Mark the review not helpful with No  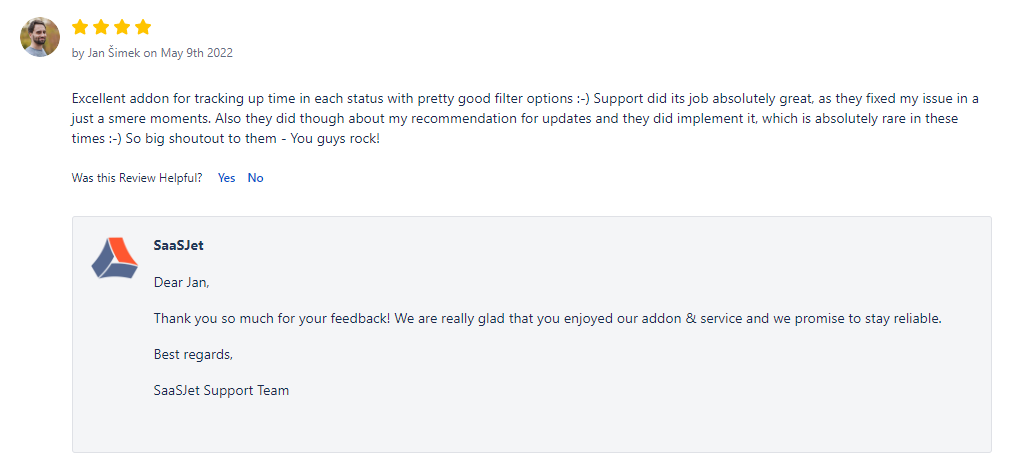click(x=255, y=178)
